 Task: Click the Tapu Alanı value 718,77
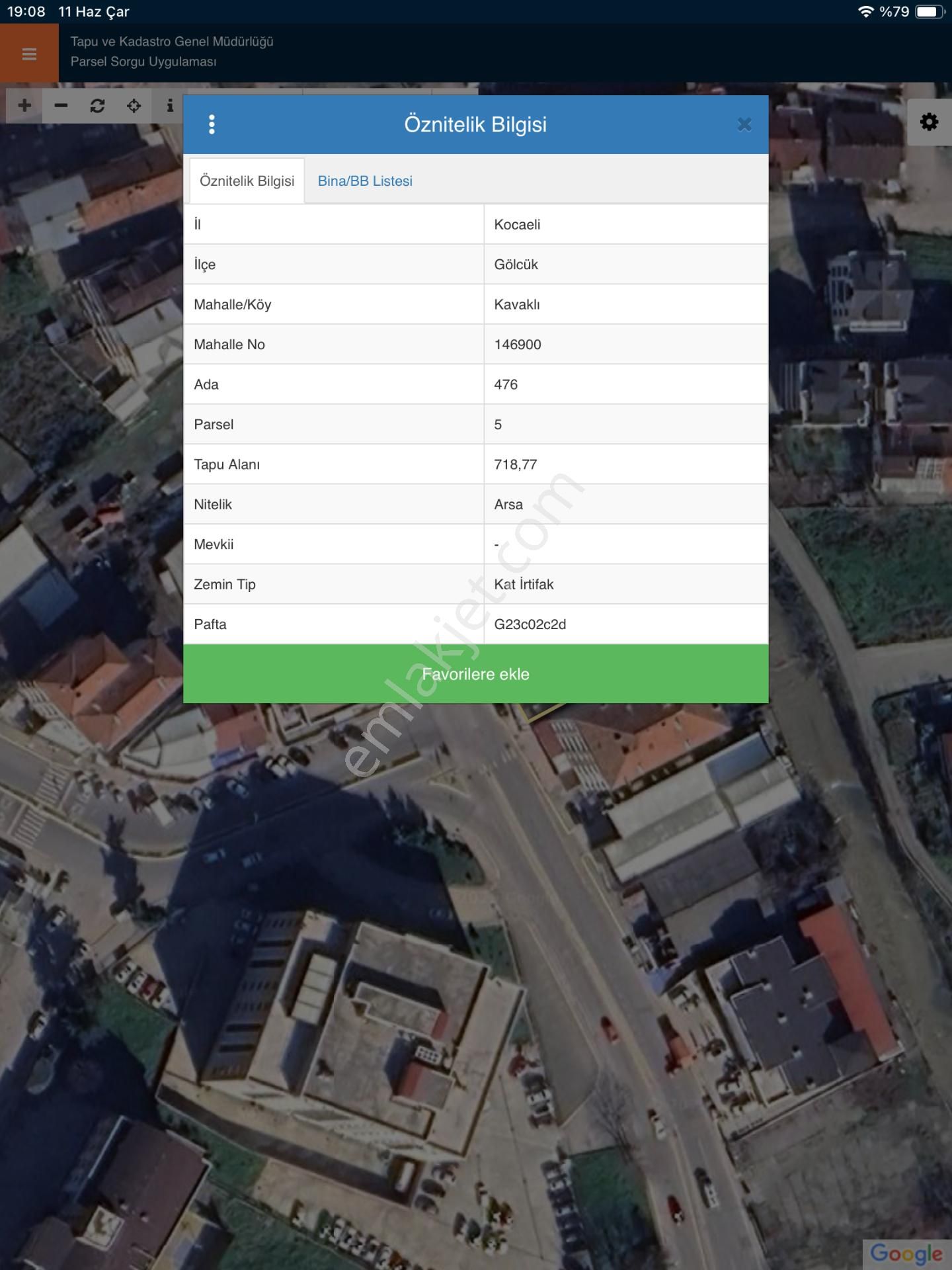[x=515, y=464]
